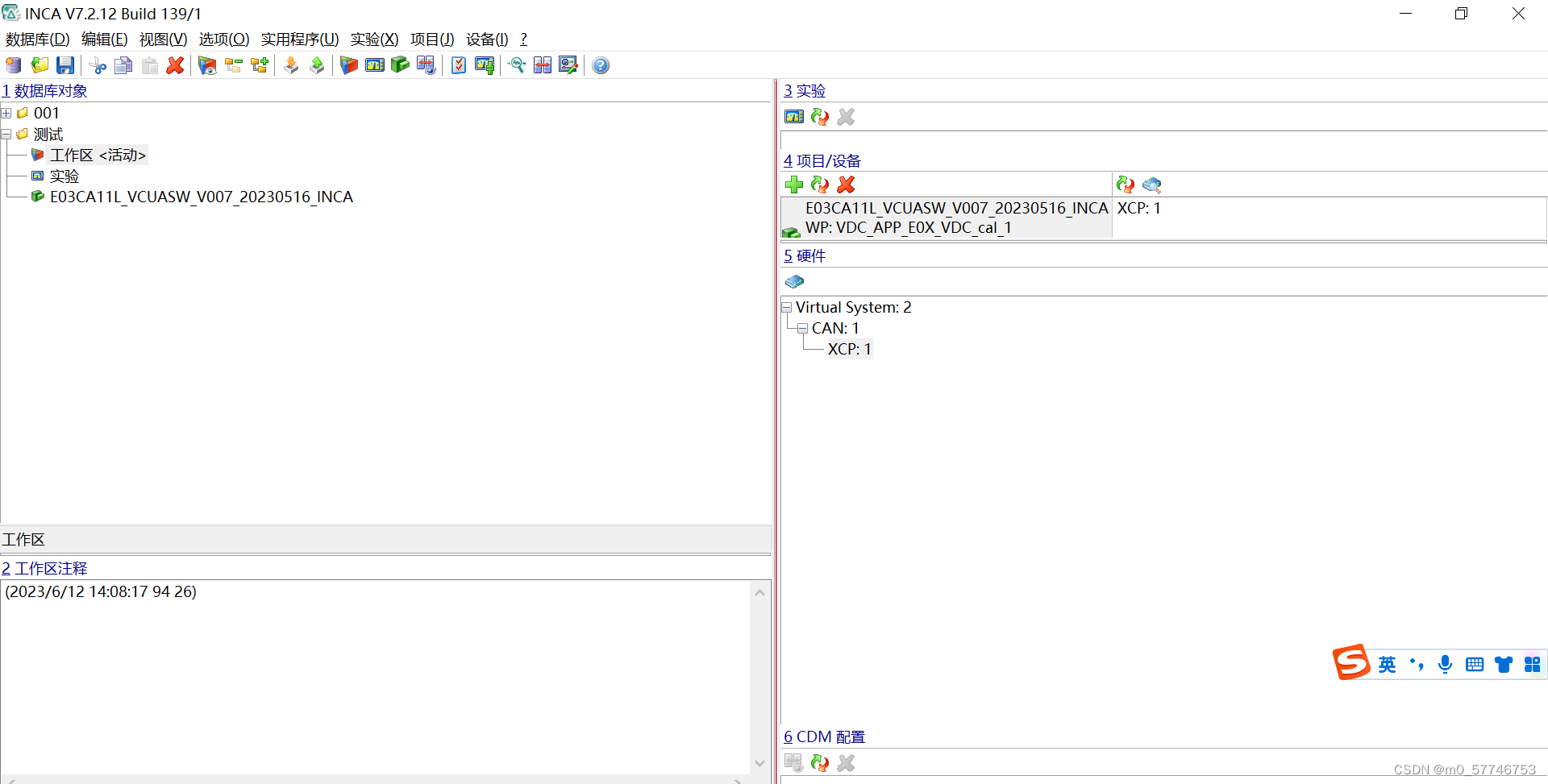Click the change project refresh icon in section 4
The image size is (1548, 784).
click(820, 185)
